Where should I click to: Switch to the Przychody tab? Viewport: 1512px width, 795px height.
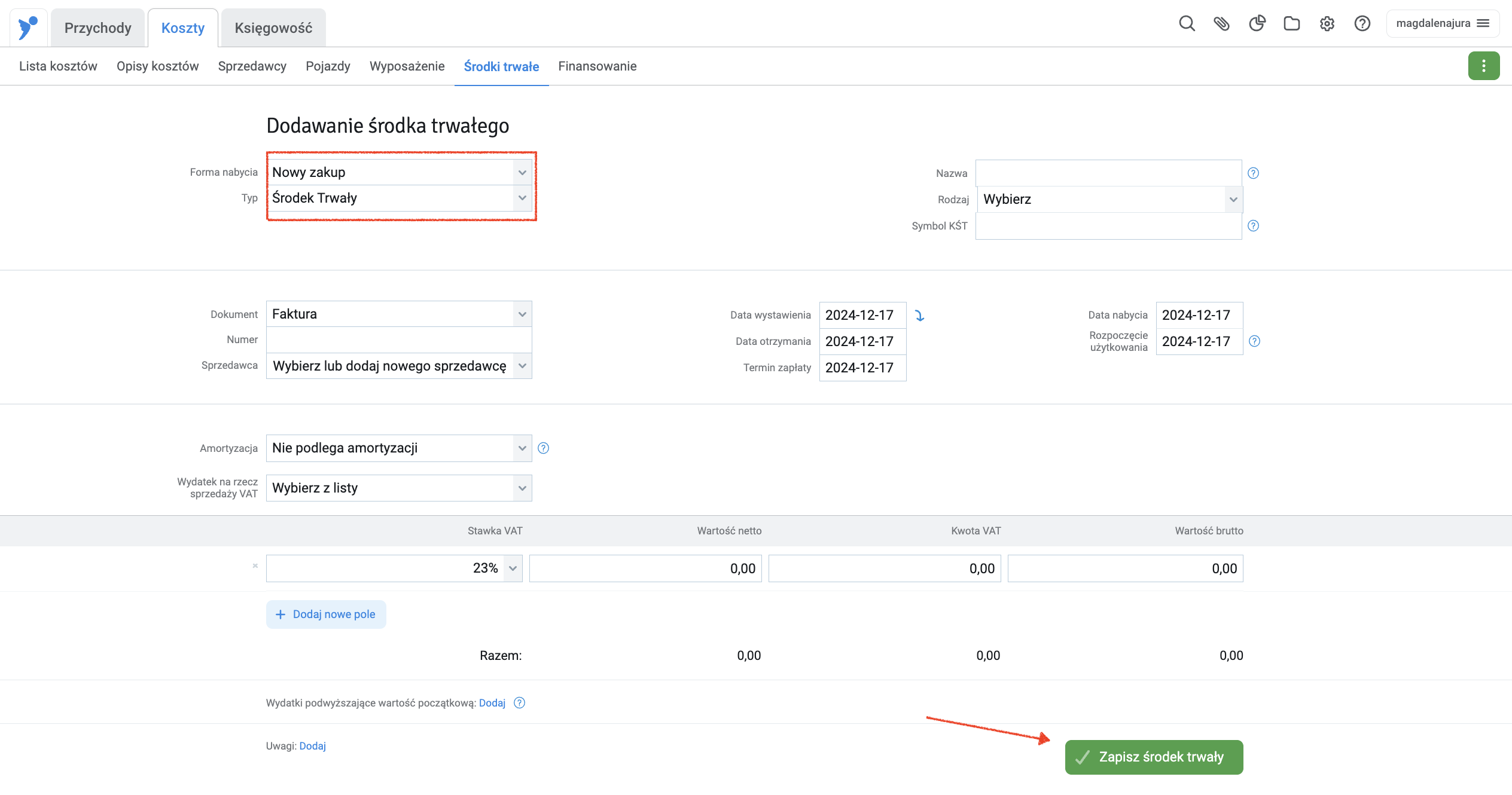point(98,28)
